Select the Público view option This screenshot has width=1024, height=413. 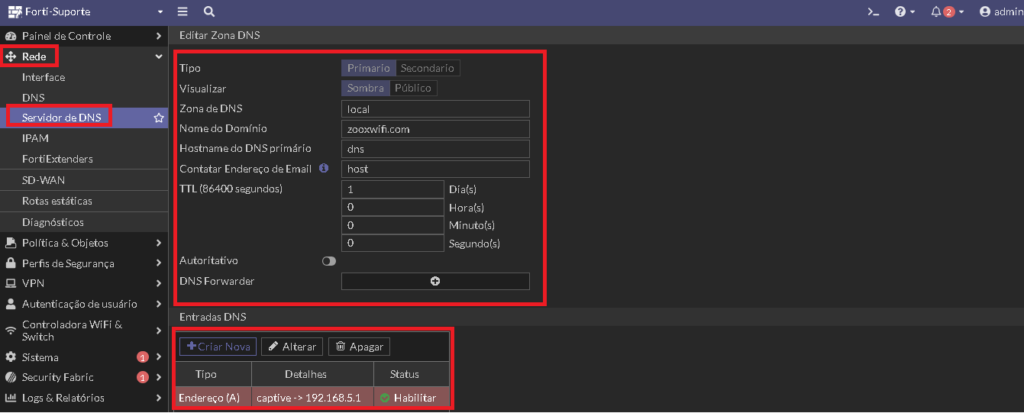[x=413, y=88]
